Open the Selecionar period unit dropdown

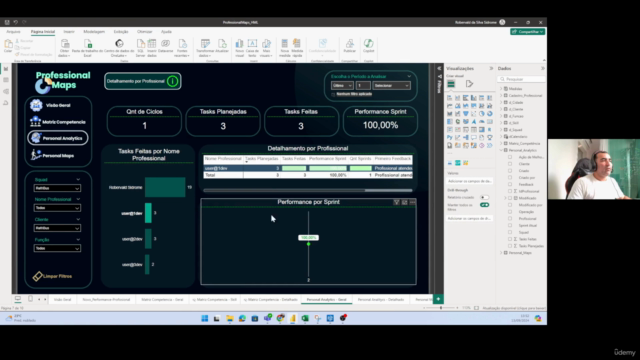[x=391, y=86]
